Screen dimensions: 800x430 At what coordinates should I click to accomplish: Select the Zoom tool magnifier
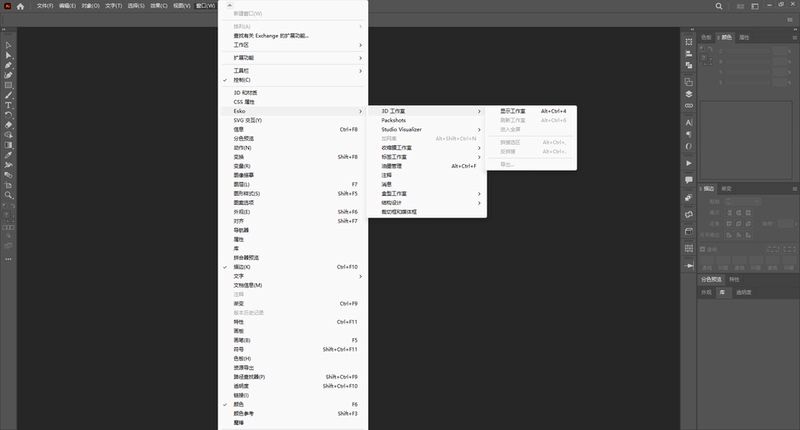pyautogui.click(x=8, y=195)
